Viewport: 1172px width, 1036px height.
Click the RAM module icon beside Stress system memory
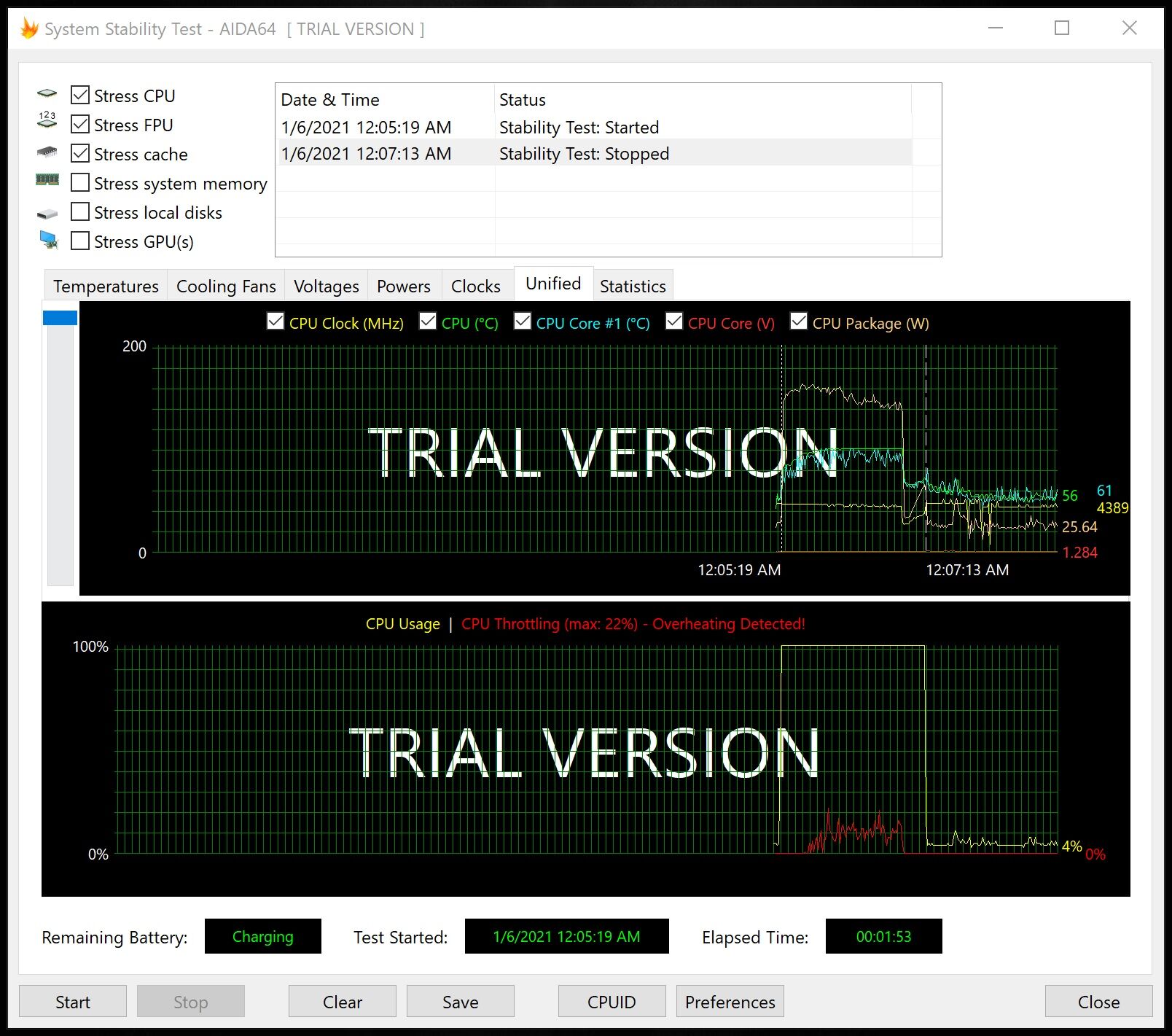point(47,179)
